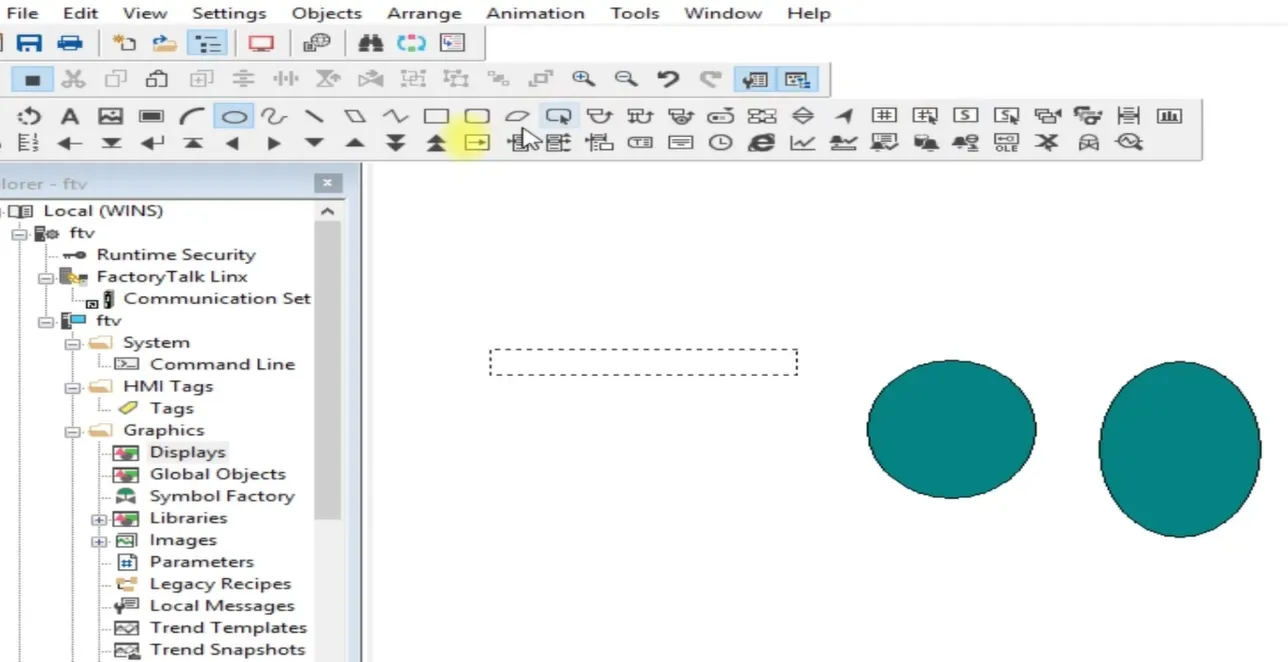Select the Rectangle drawing tool

[436, 115]
